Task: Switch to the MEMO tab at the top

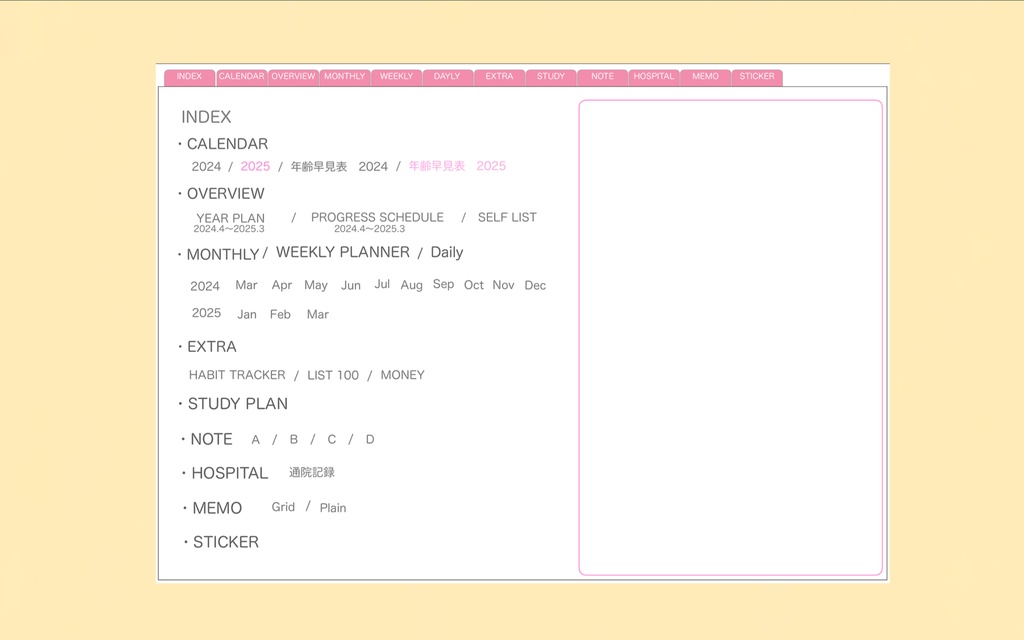Action: tap(705, 77)
